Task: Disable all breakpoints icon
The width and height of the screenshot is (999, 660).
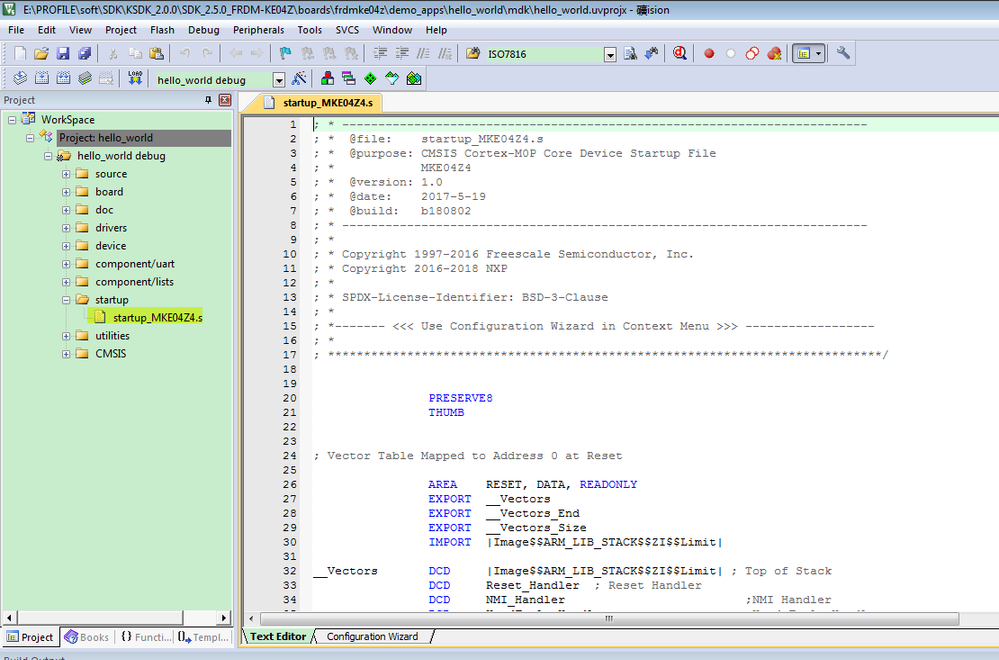Action: (x=752, y=54)
